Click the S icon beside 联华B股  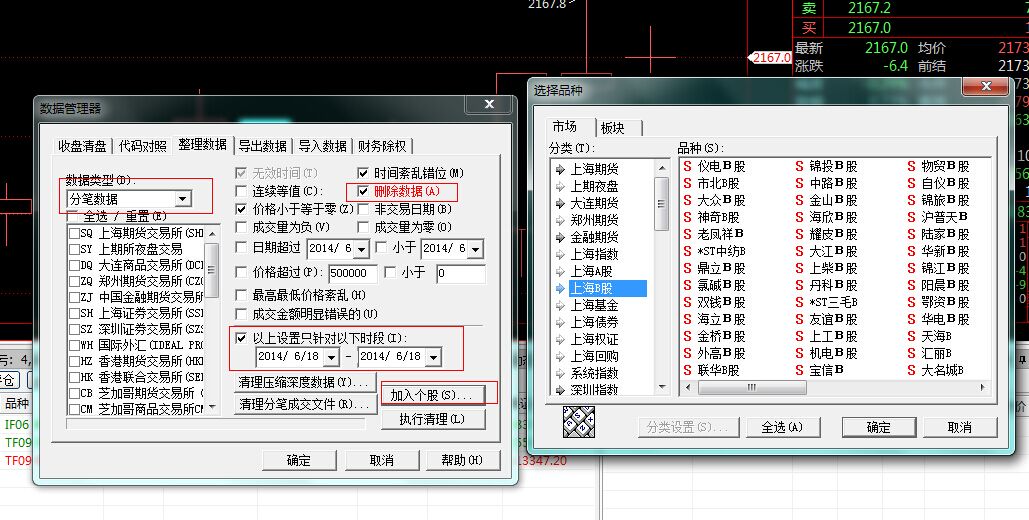pos(687,371)
